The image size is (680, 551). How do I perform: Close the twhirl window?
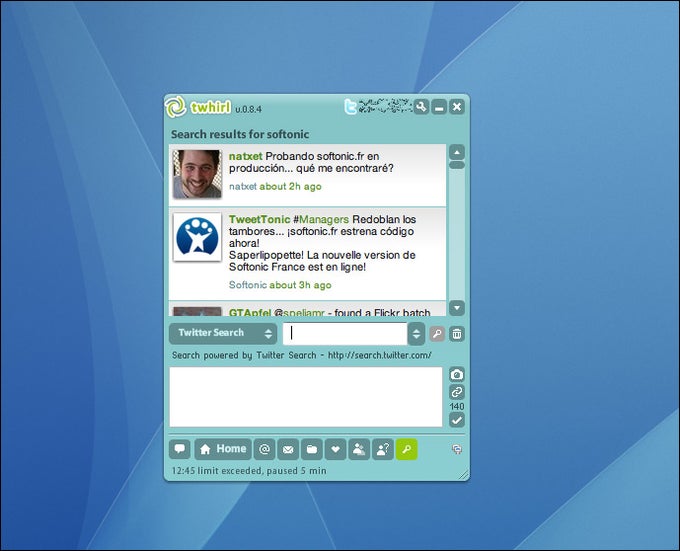pos(457,107)
